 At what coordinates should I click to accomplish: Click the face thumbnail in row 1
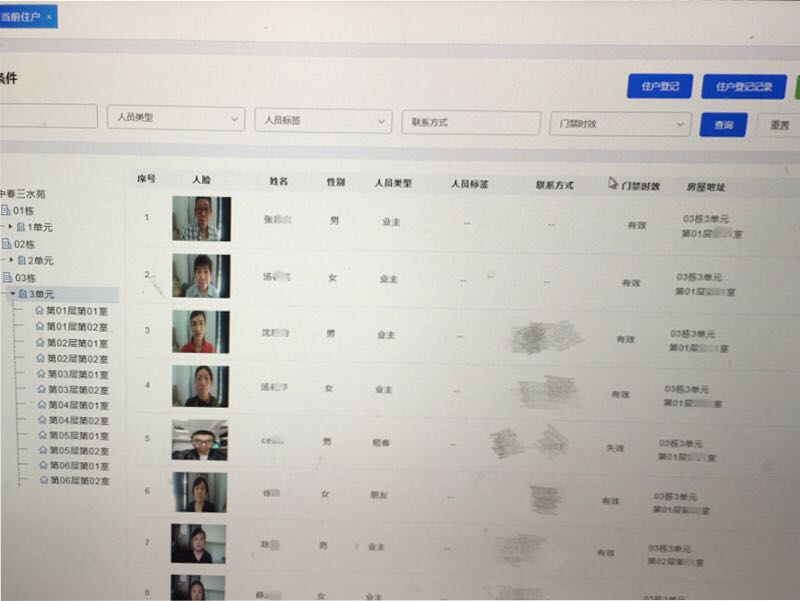(x=201, y=219)
